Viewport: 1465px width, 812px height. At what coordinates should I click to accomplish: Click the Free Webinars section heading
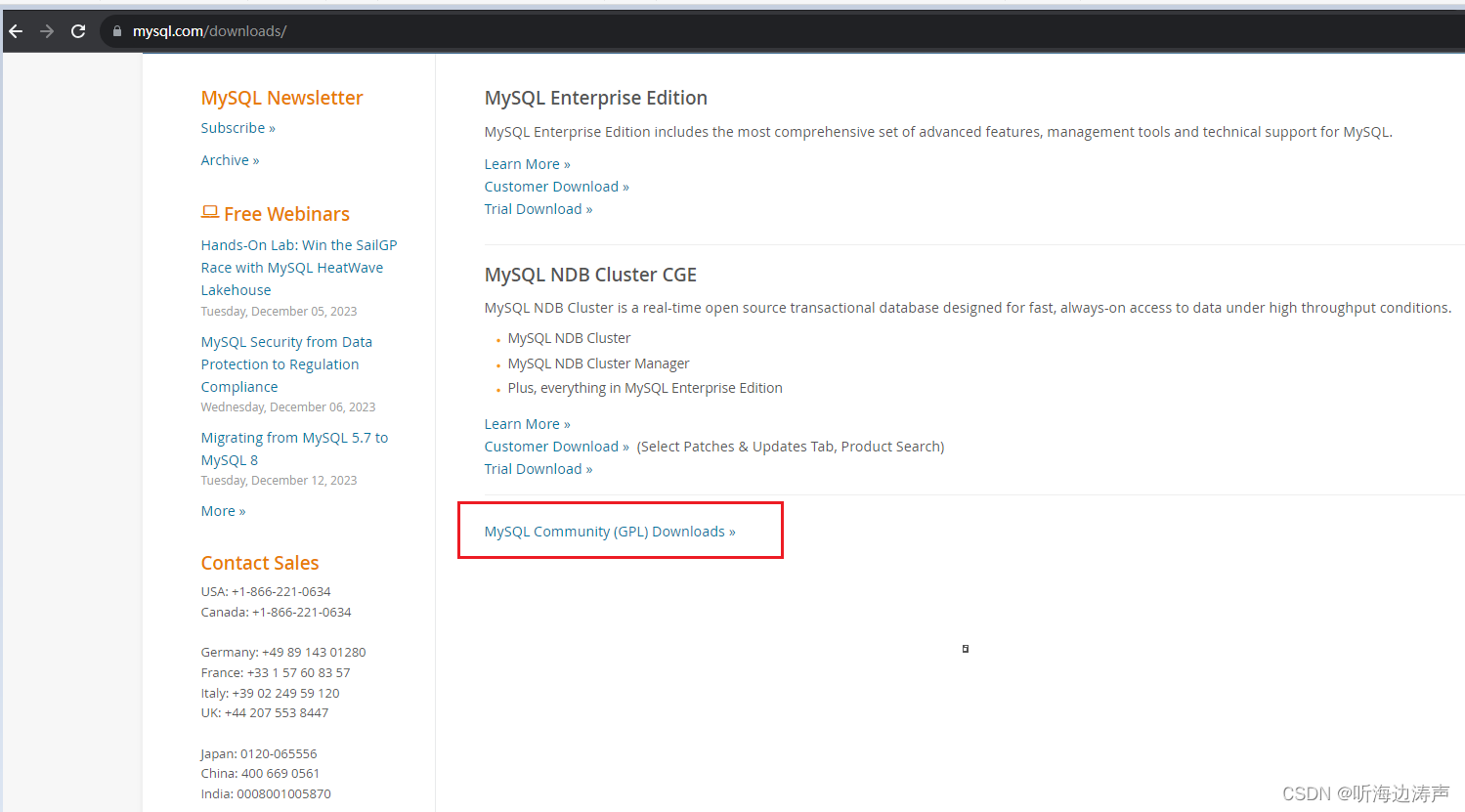point(287,213)
